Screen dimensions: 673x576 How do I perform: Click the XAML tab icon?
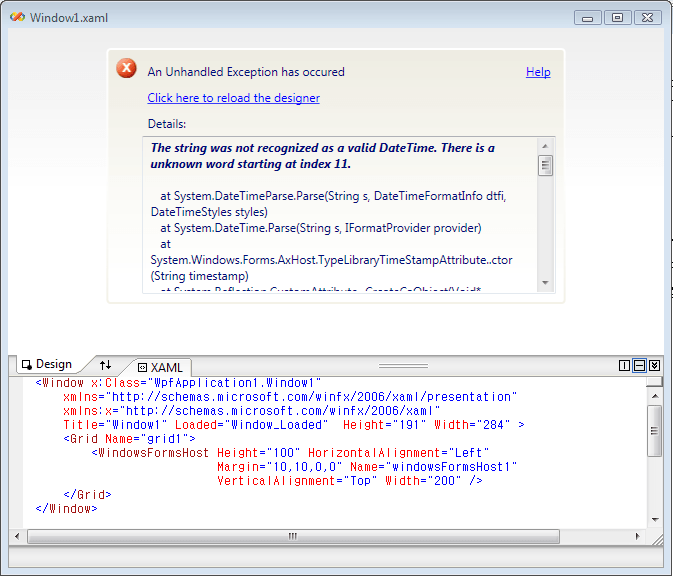coord(142,367)
